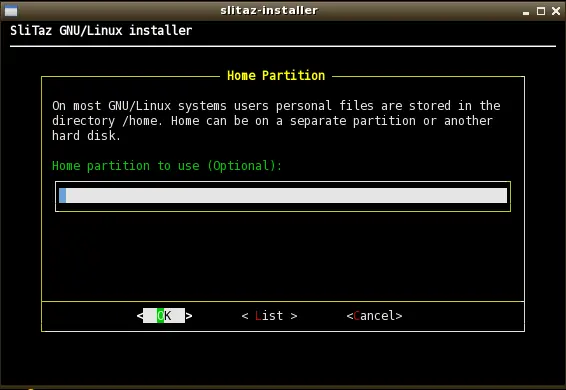Open the slitaz-installer window menu icon
Viewport: 566px width, 390px height.
click(11, 11)
